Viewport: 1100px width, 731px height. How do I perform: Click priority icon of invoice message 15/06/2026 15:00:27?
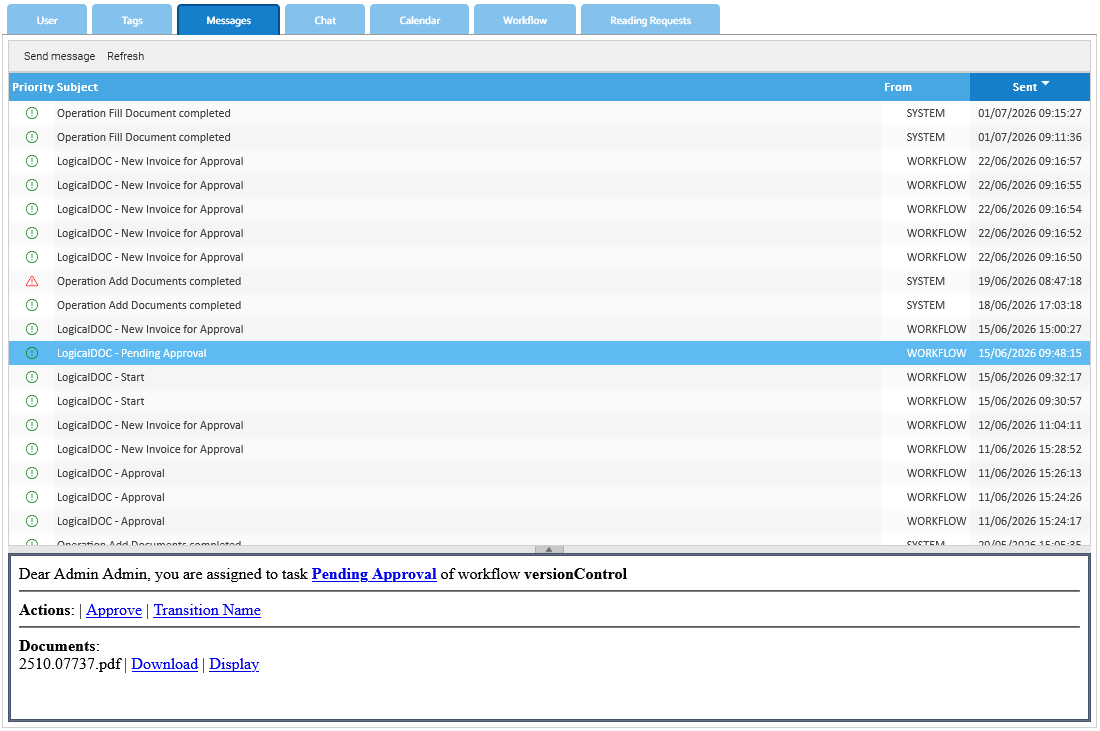[x=32, y=329]
